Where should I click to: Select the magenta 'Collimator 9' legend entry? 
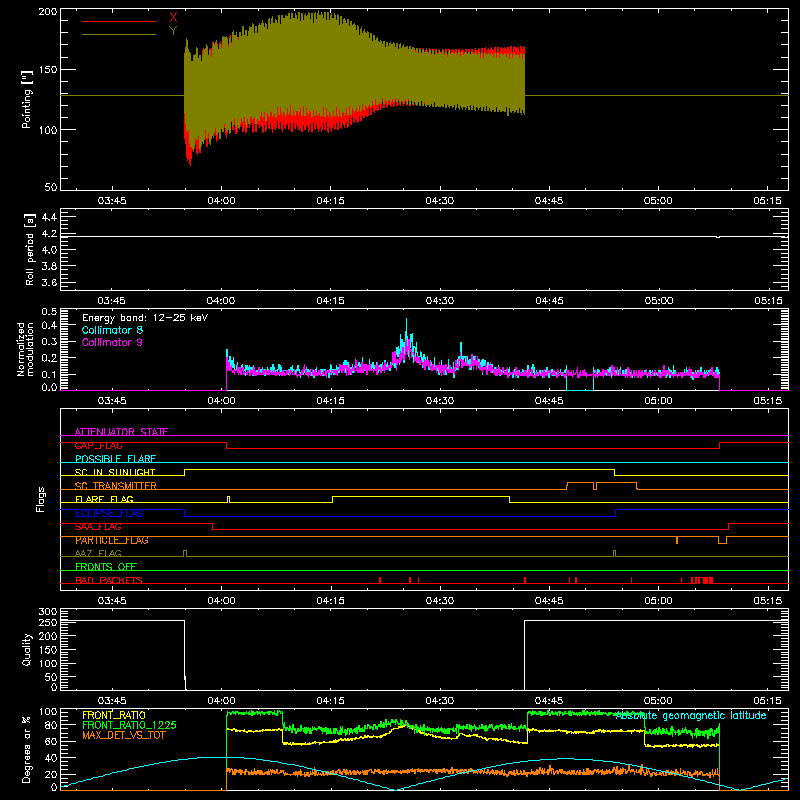(112, 342)
